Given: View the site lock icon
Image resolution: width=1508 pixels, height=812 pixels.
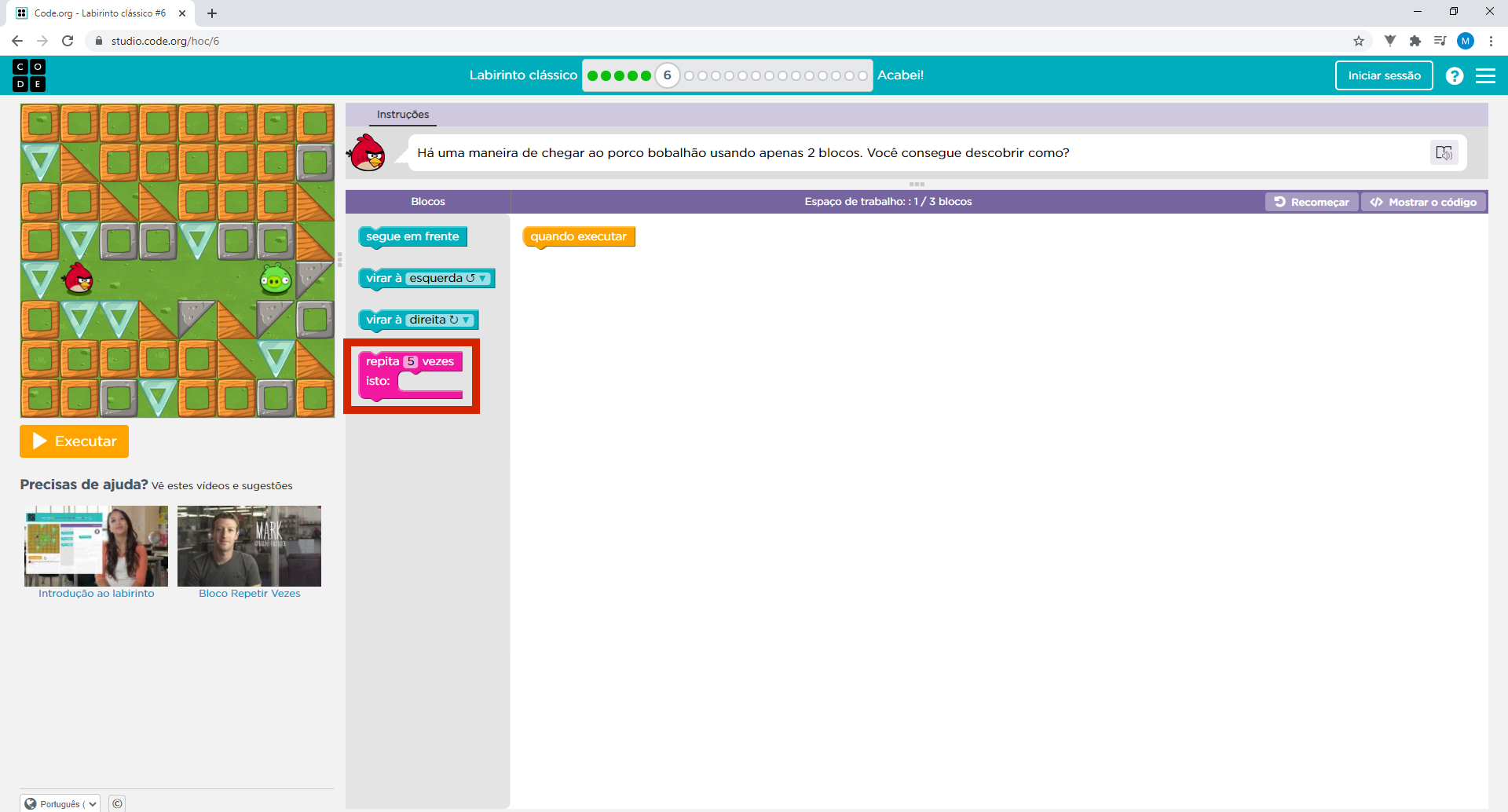Looking at the screenshot, I should tap(99, 41).
